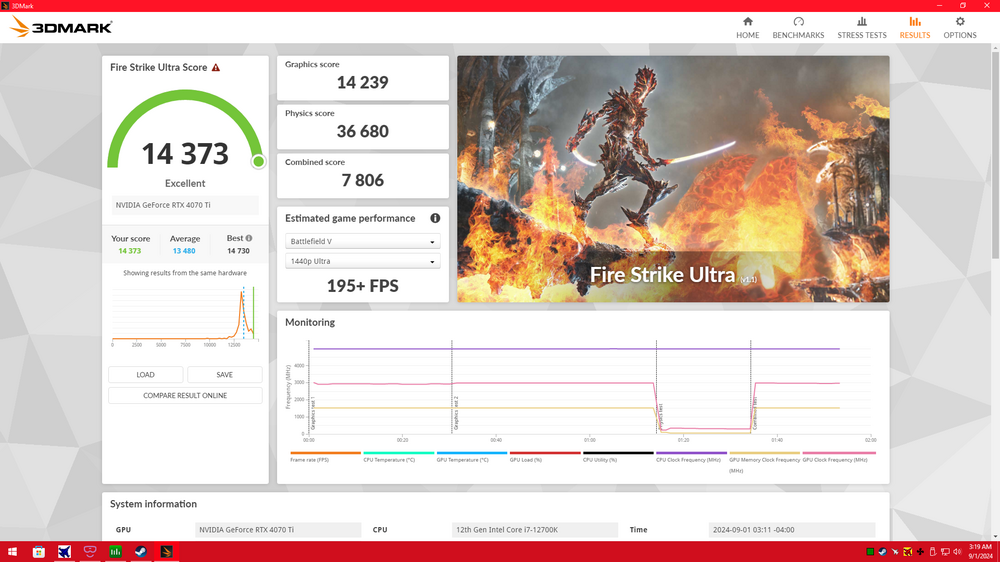Click the 195+ FPS estimate
The height and width of the screenshot is (562, 1000).
point(362,286)
